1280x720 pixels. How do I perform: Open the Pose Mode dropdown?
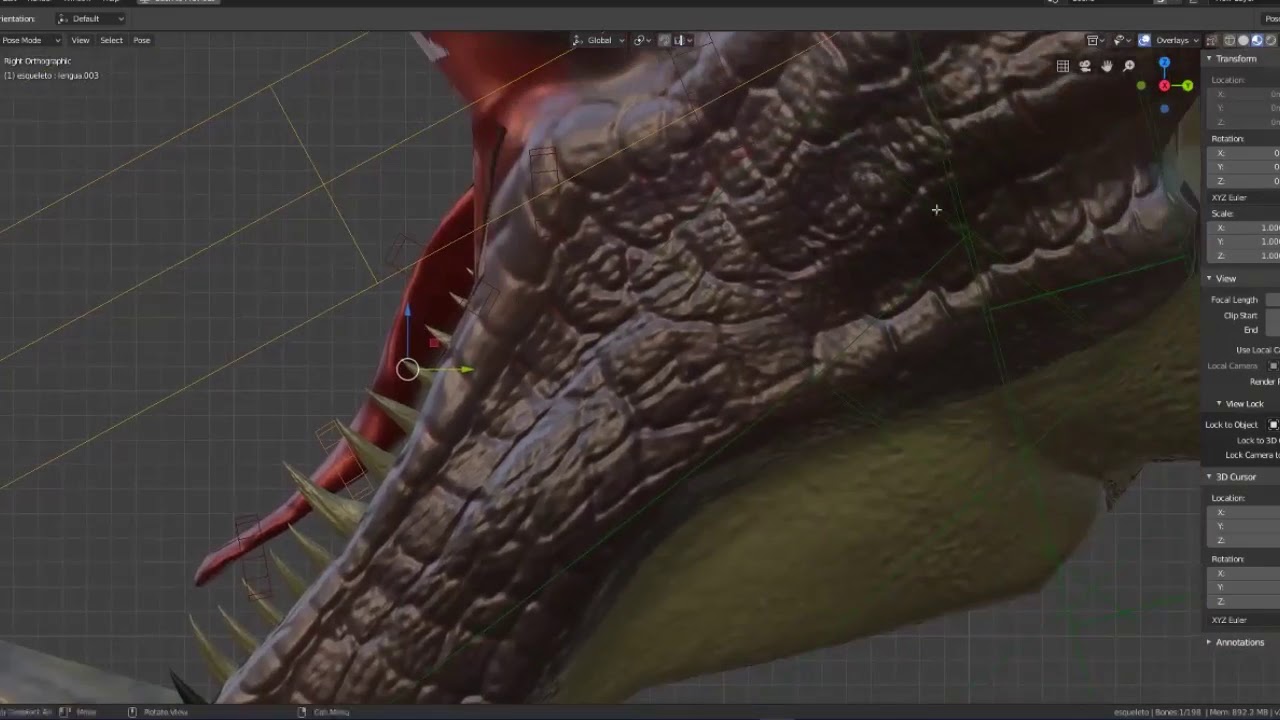pos(31,40)
